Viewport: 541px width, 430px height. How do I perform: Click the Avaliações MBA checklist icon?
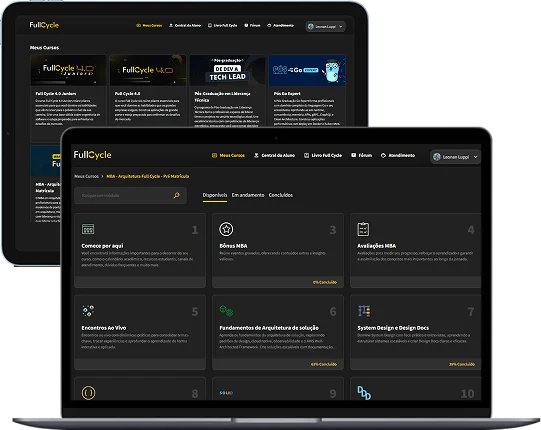363,229
